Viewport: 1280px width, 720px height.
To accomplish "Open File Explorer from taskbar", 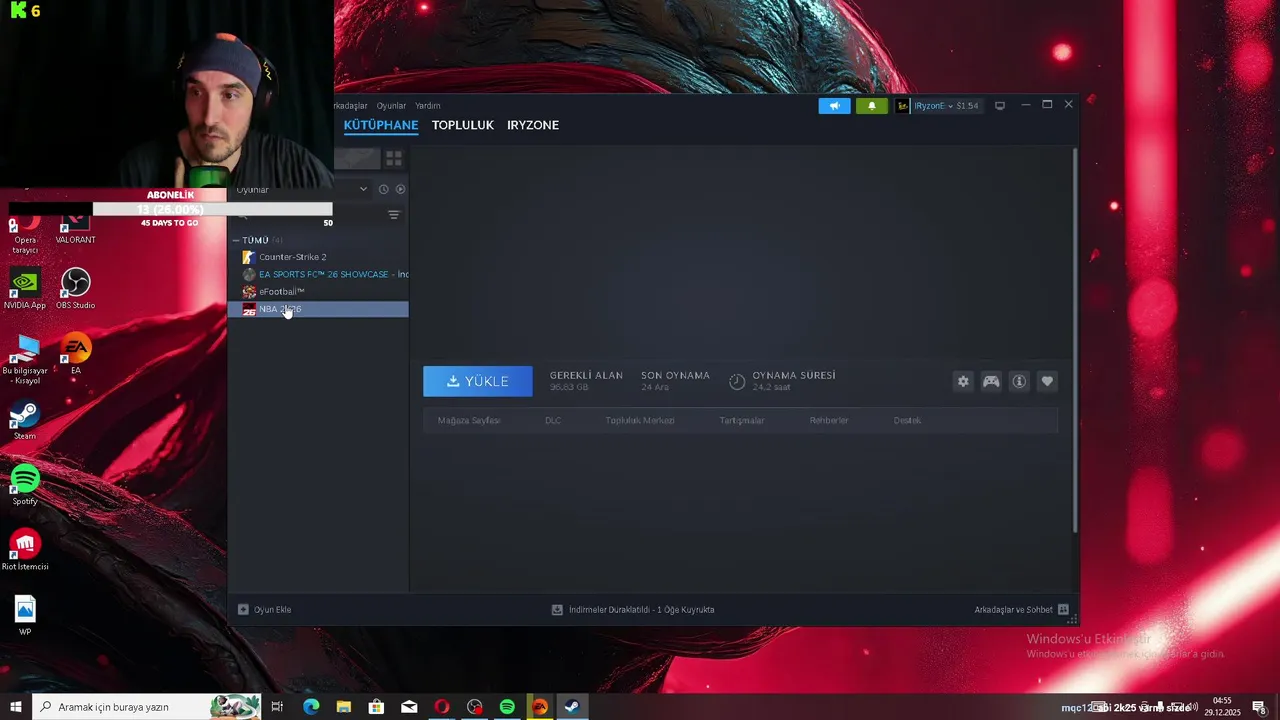I will click(344, 707).
